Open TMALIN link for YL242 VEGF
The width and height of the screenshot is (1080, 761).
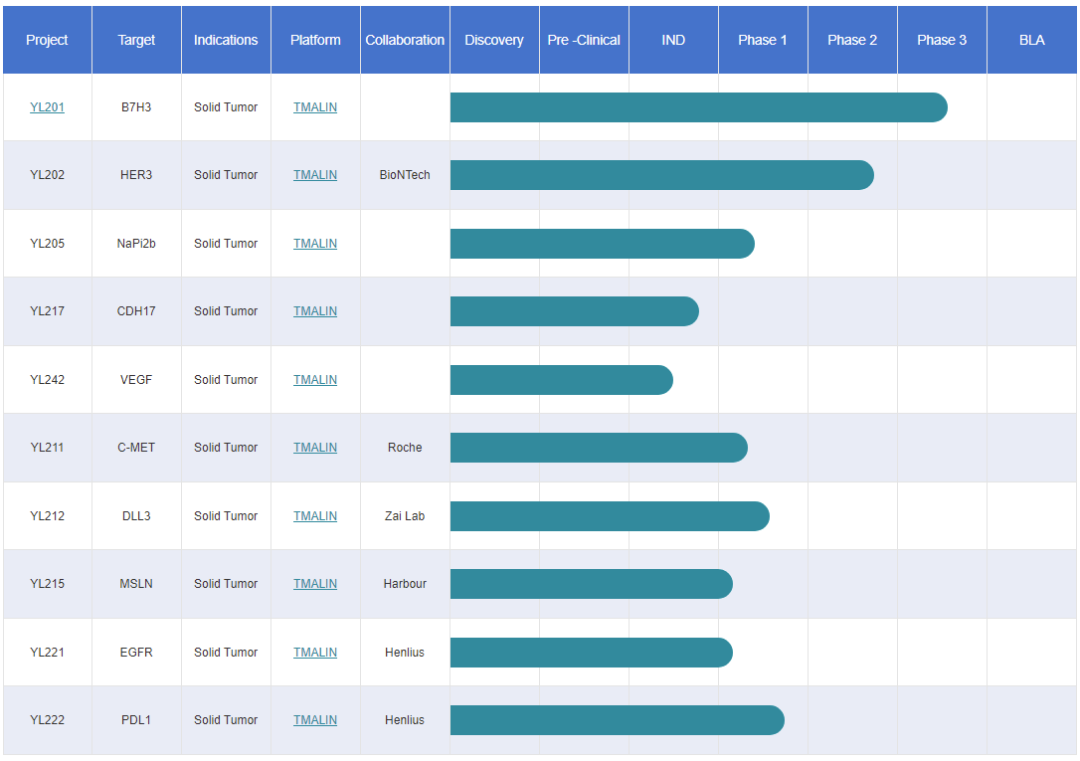click(x=315, y=380)
